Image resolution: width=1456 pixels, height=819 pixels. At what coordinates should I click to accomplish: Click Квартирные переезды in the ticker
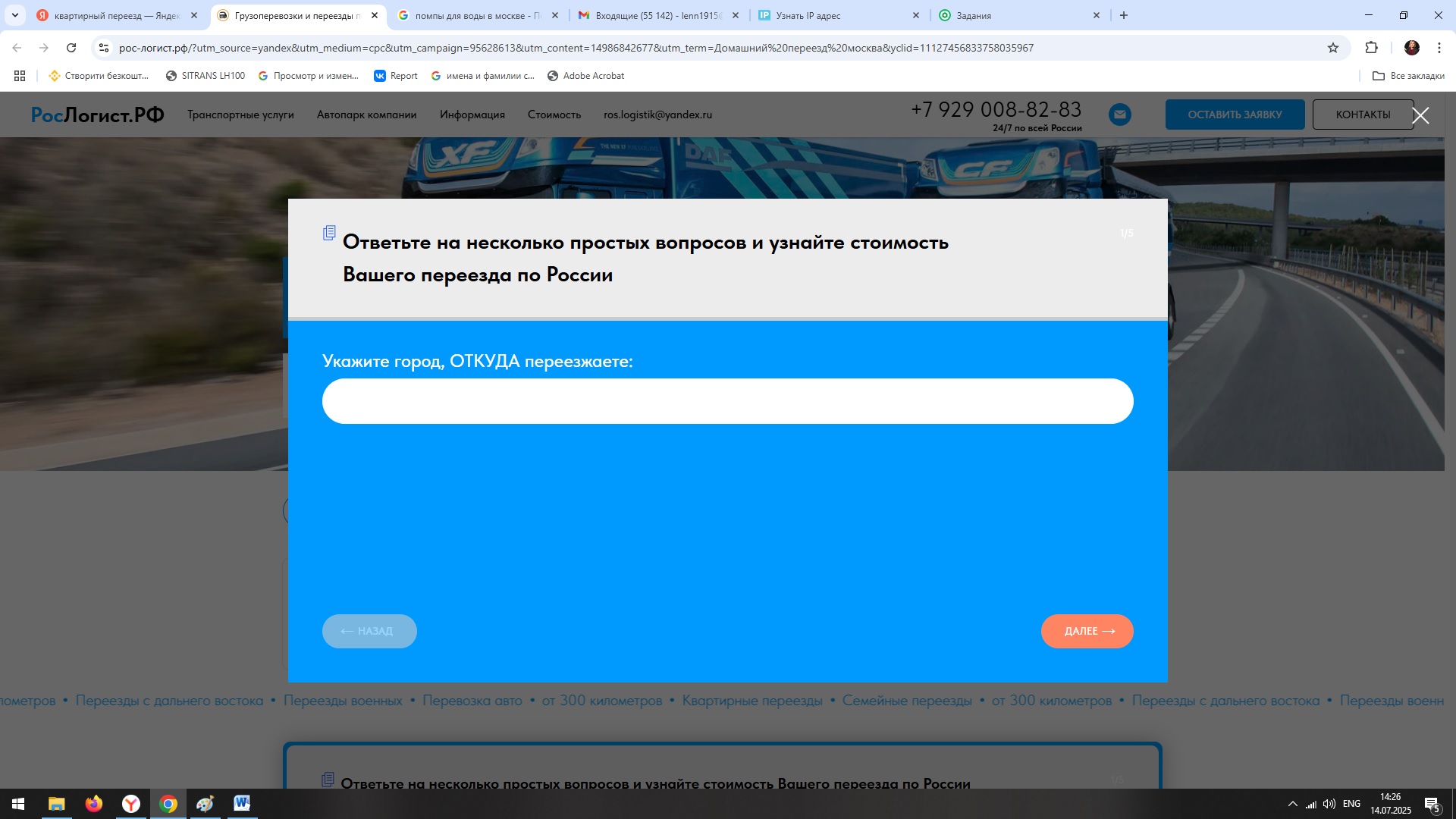click(x=752, y=701)
